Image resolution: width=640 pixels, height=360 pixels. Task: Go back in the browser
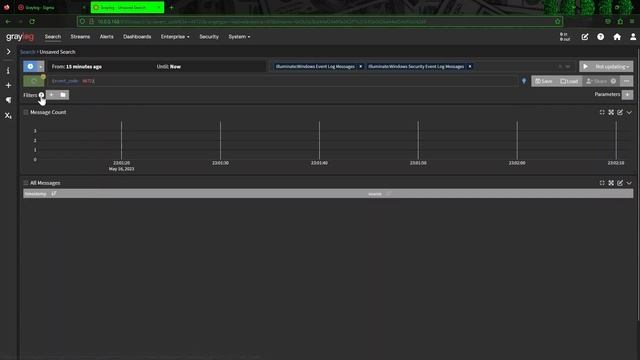[8, 22]
